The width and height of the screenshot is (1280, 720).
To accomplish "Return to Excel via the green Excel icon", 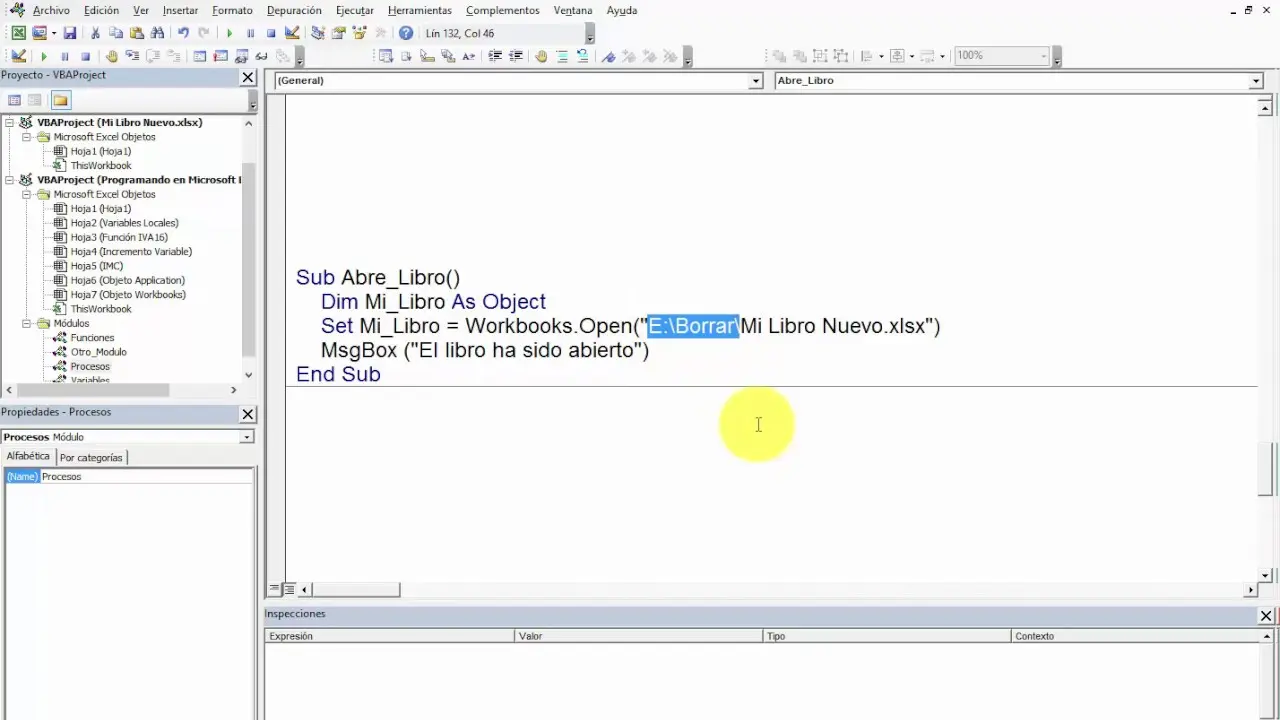I will click(18, 33).
